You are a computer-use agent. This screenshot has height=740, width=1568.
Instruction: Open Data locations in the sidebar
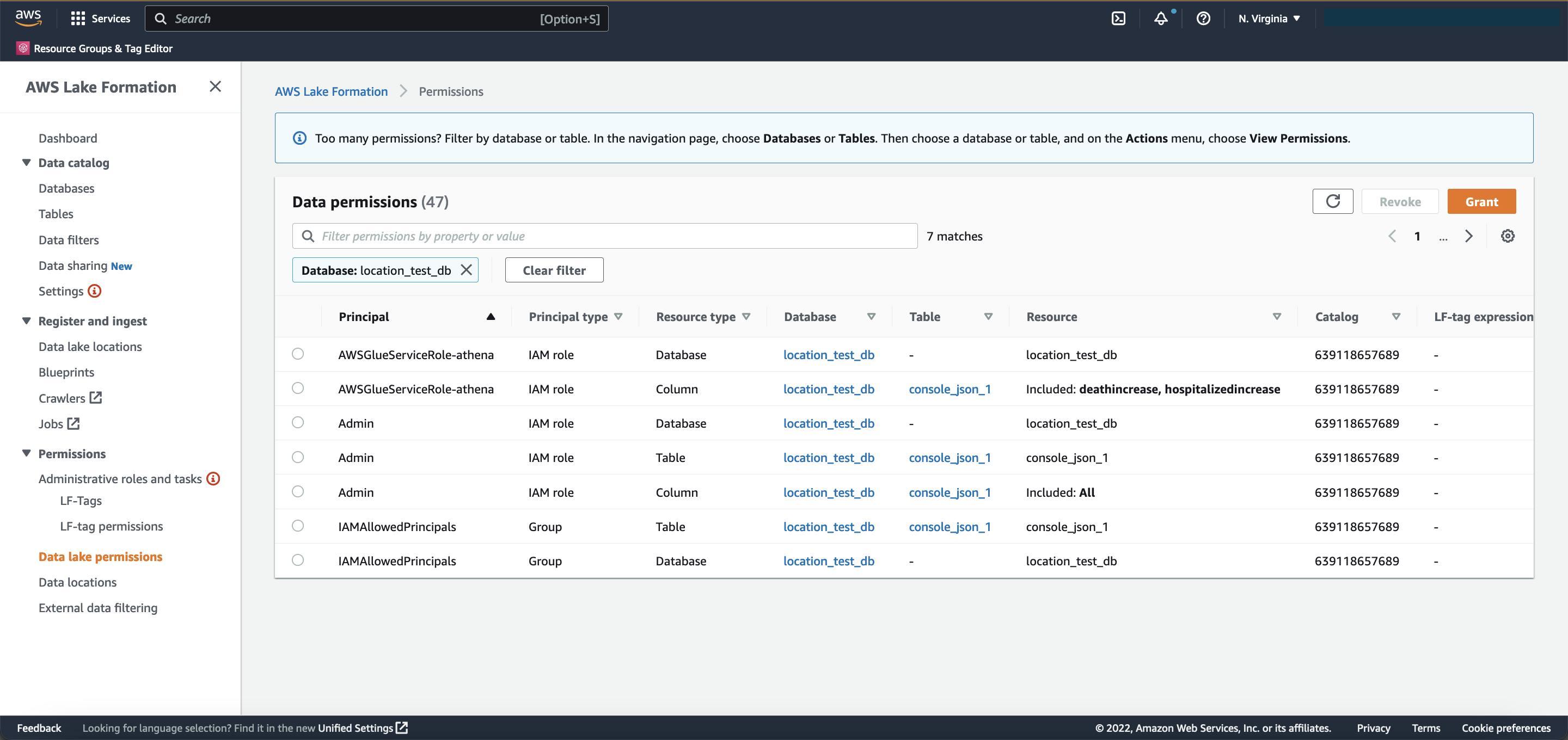77,582
